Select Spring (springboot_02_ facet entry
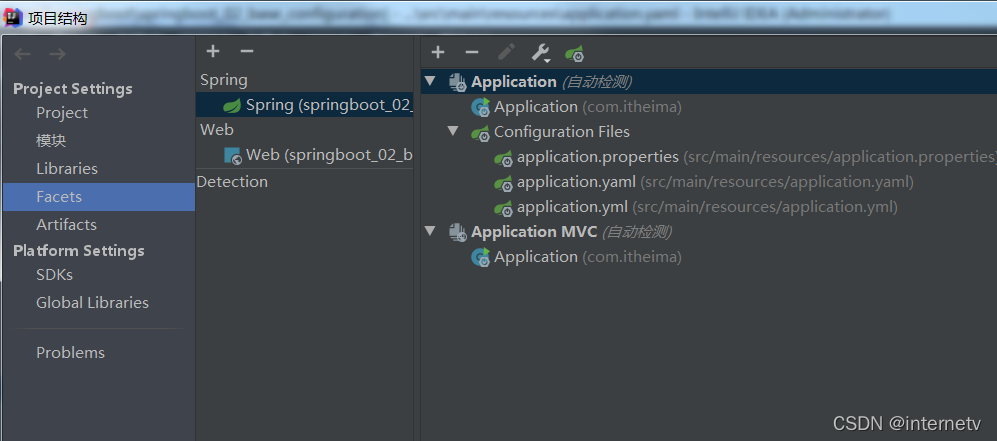The width and height of the screenshot is (997, 441). point(305,105)
